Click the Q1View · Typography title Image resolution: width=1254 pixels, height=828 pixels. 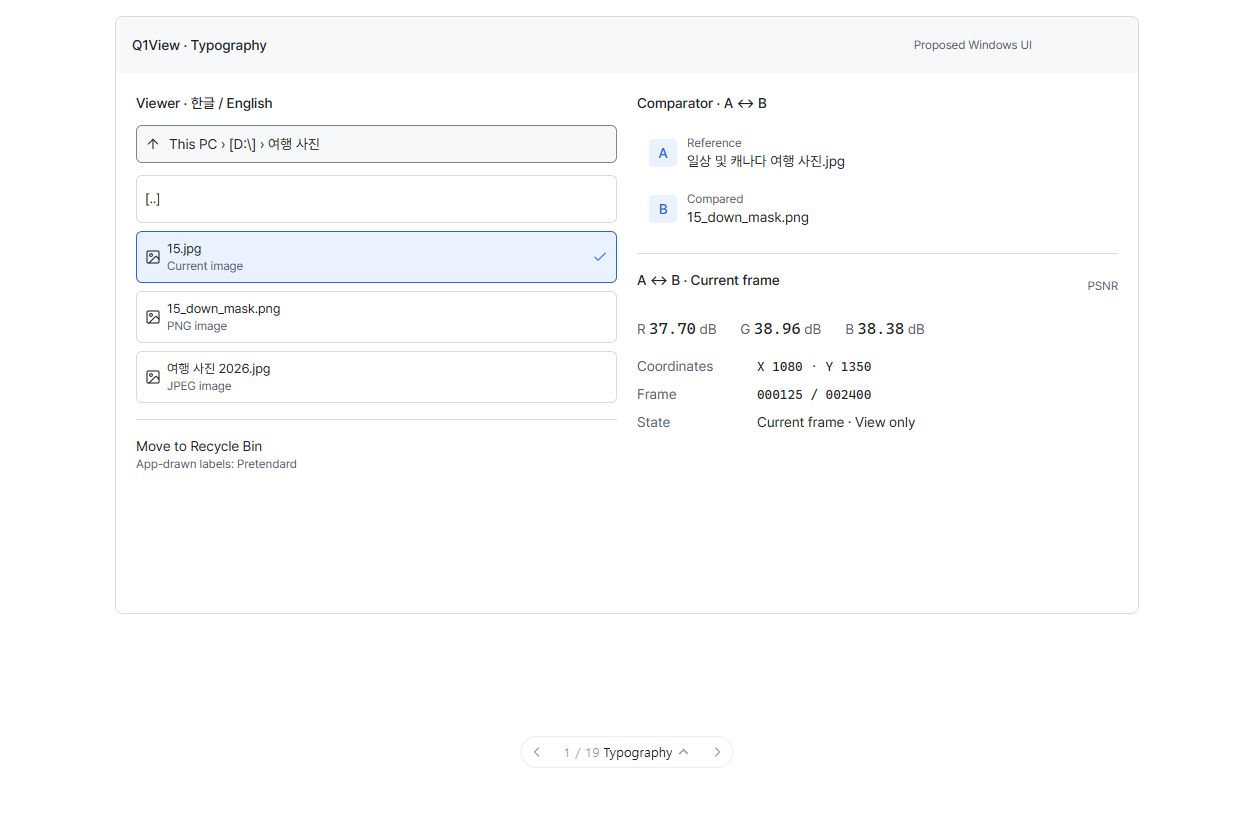[199, 45]
